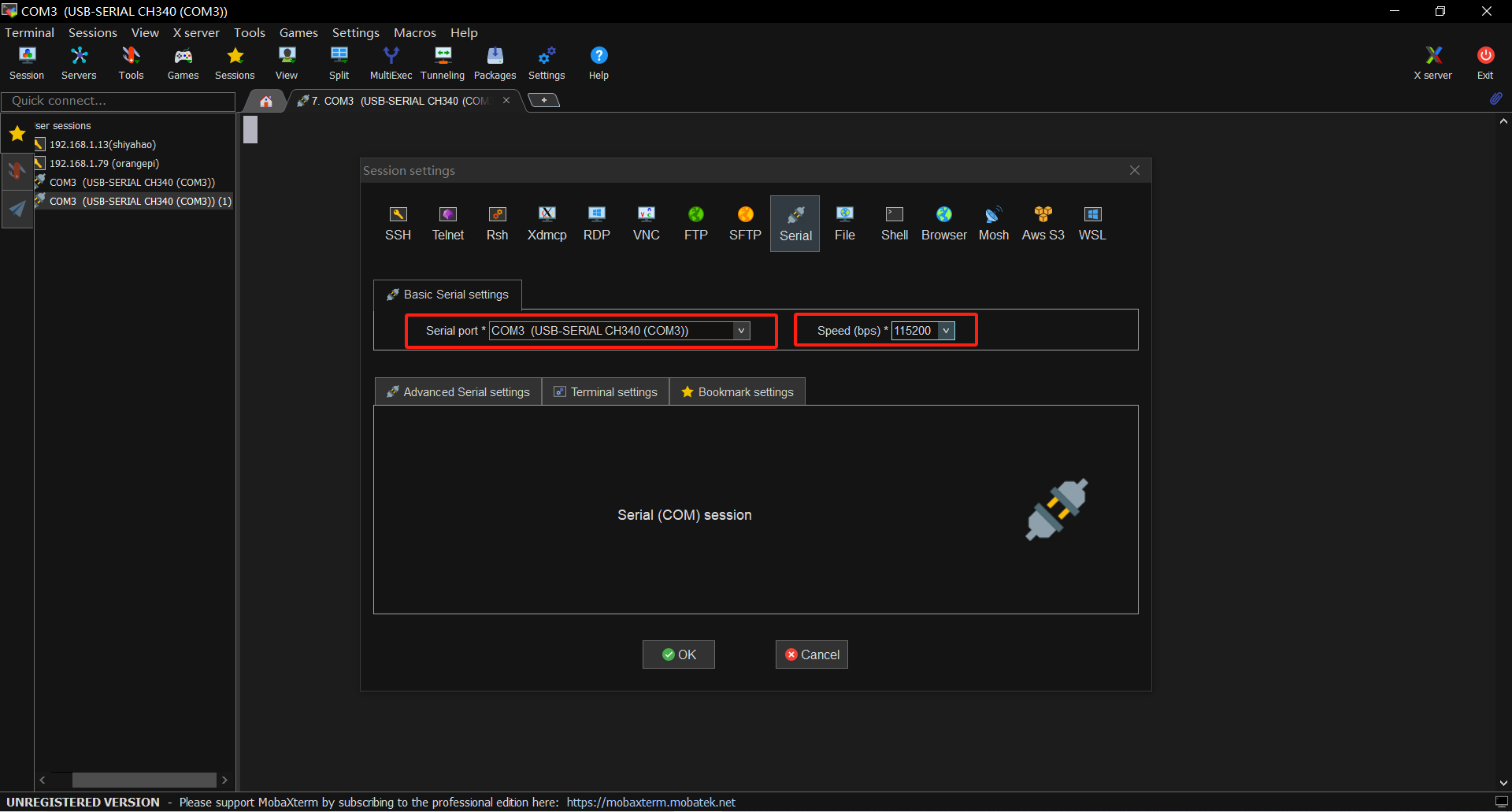Open the Packages toolbar icon
The height and width of the screenshot is (812, 1512).
[x=495, y=63]
